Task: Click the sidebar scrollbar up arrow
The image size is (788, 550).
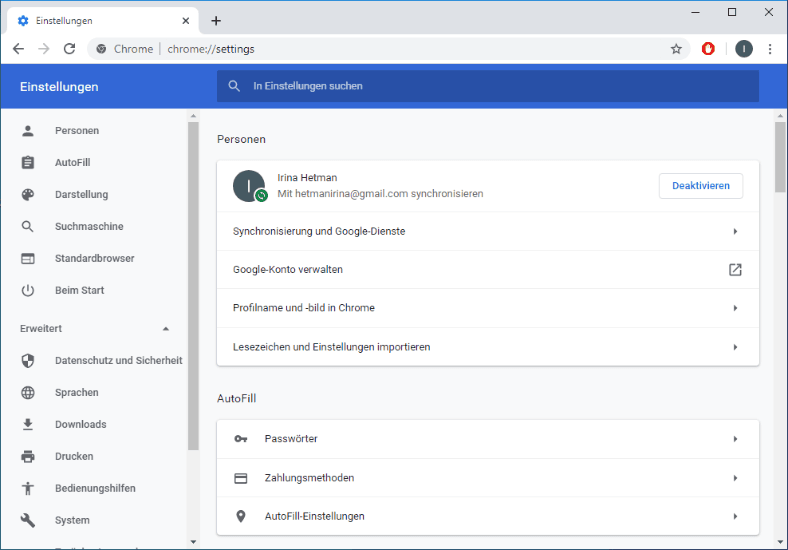Action: click(x=193, y=116)
